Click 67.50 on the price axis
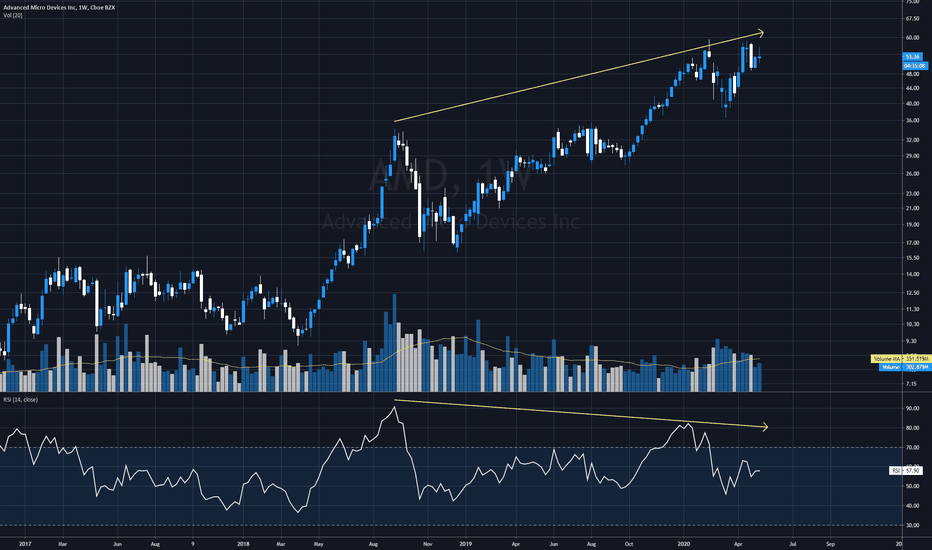Image resolution: width=932 pixels, height=550 pixels. (912, 19)
